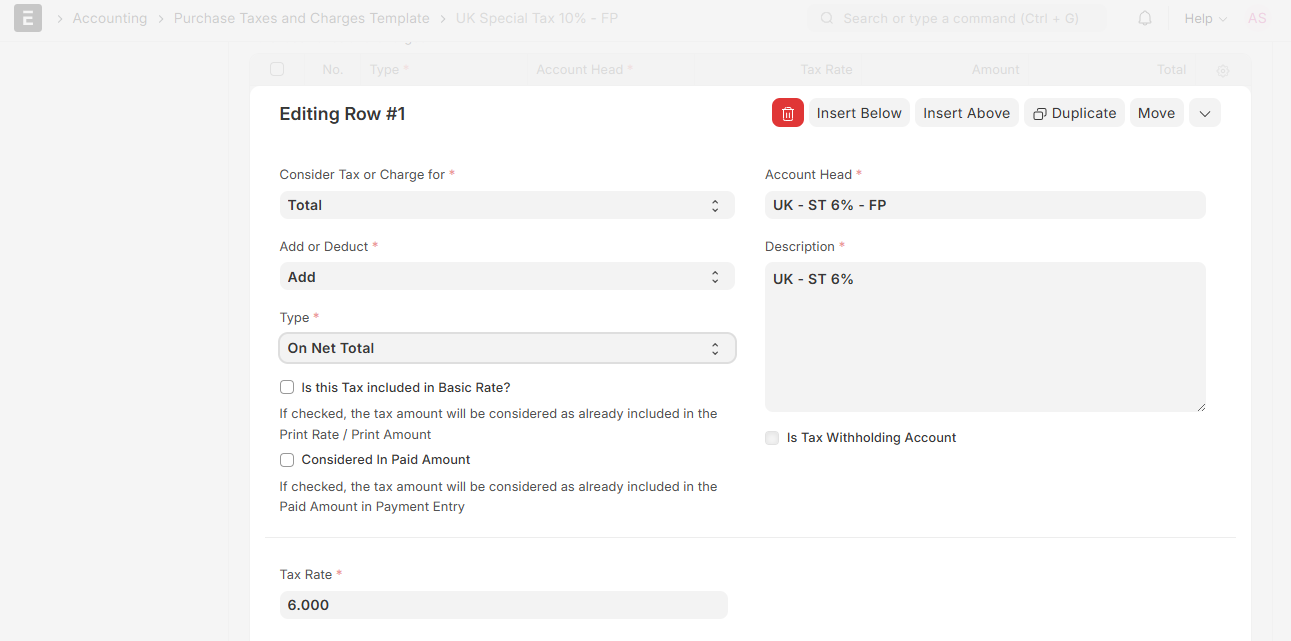1291x641 pixels.
Task: Click the Insert Below button
Action: point(859,113)
